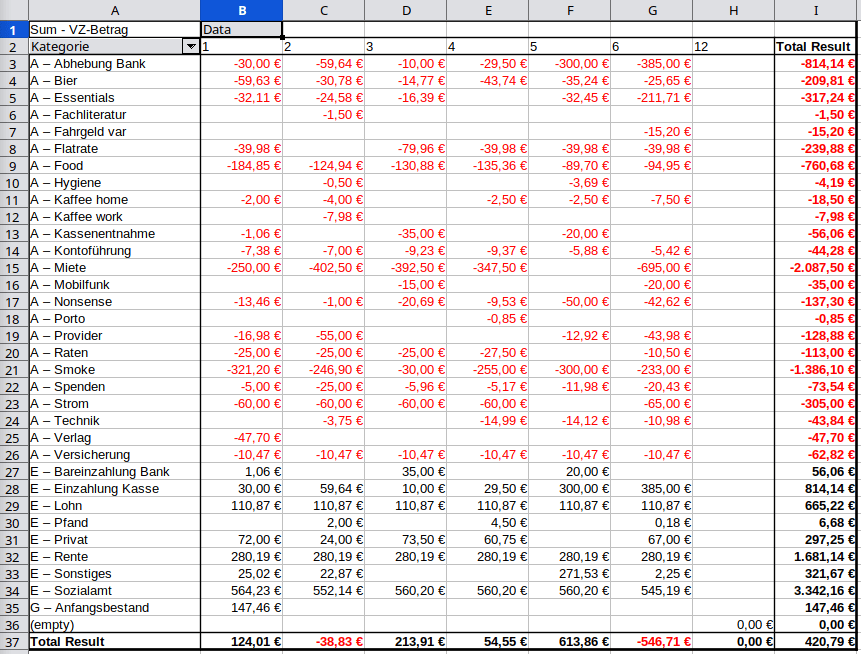This screenshot has width=861, height=654.
Task: Select row 15 header
Action: click(14, 268)
